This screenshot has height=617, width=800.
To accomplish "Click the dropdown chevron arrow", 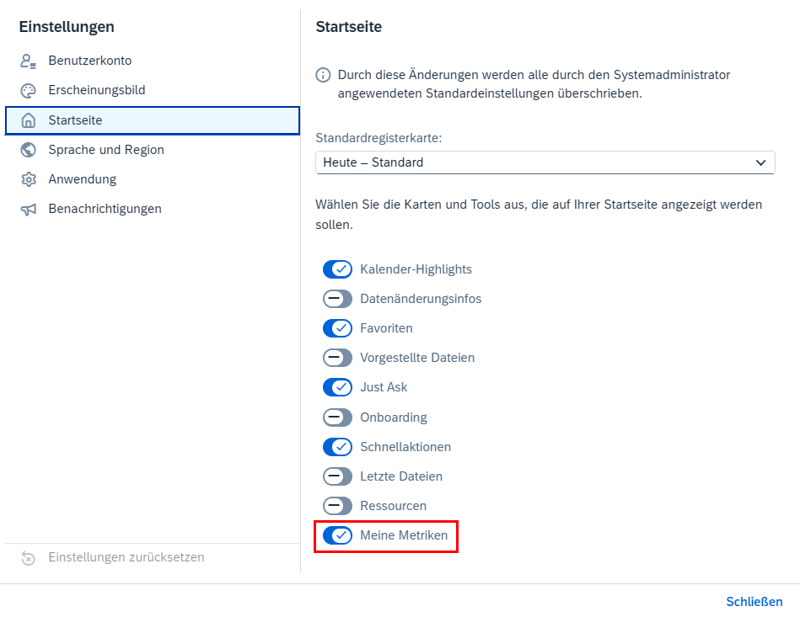I will [x=762, y=162].
